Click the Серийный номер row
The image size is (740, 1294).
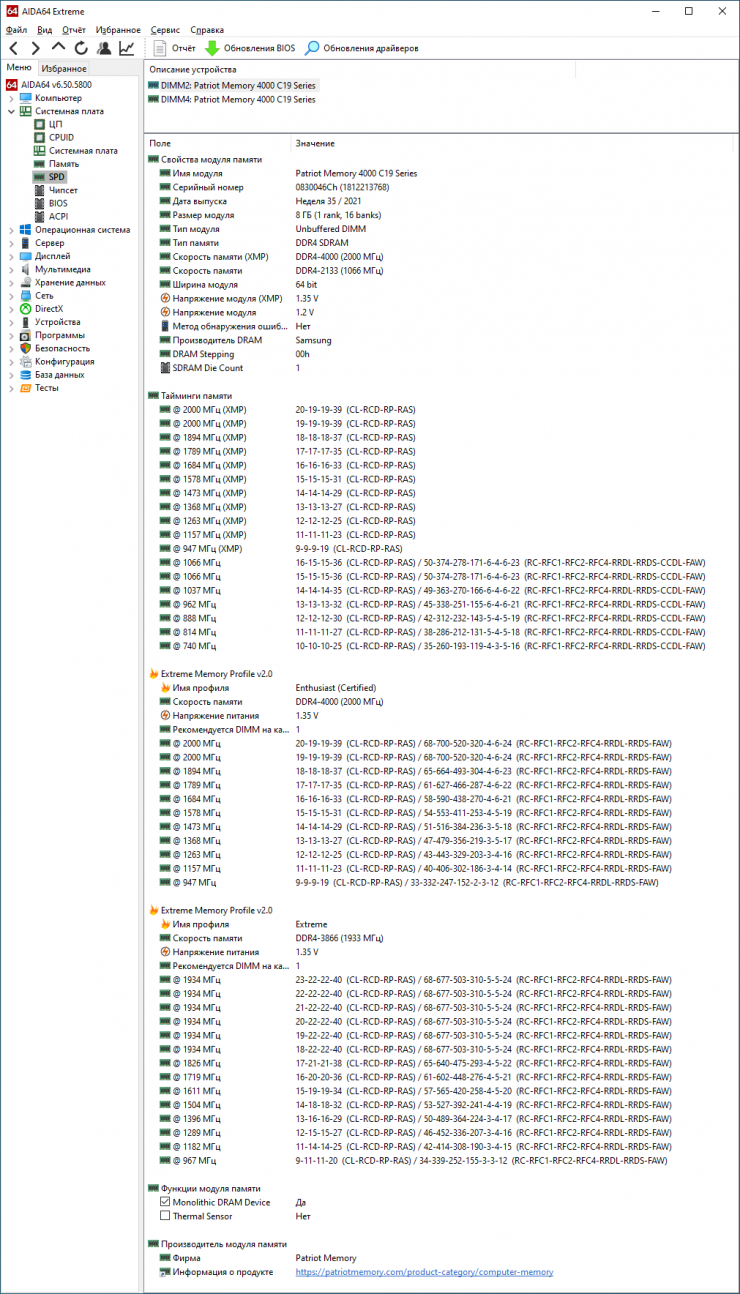[441, 187]
